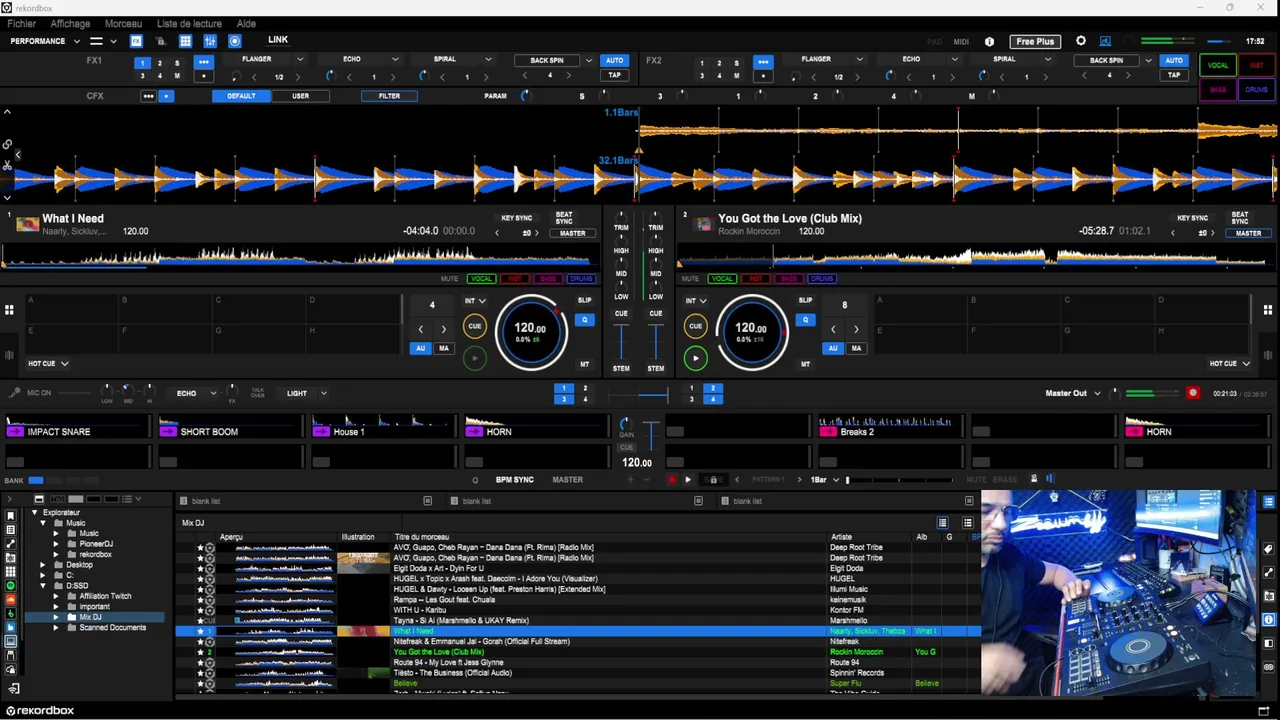
Task: Toggle AUTO on FX1 unit
Action: (x=614, y=60)
